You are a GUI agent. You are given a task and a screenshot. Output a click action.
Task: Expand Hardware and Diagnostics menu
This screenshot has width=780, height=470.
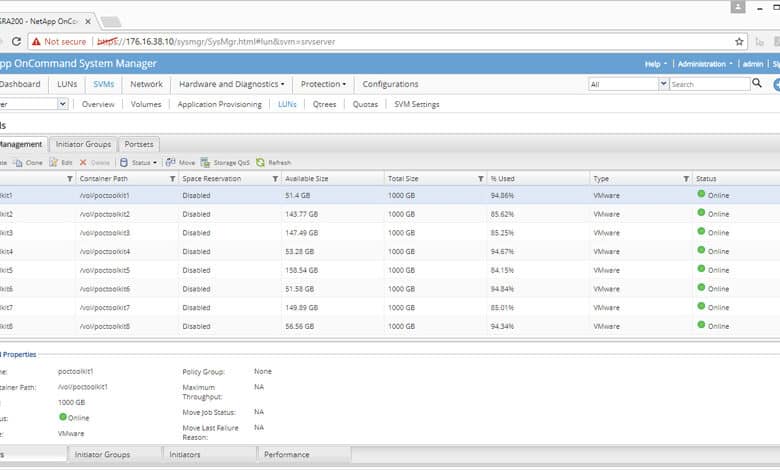tap(231, 84)
